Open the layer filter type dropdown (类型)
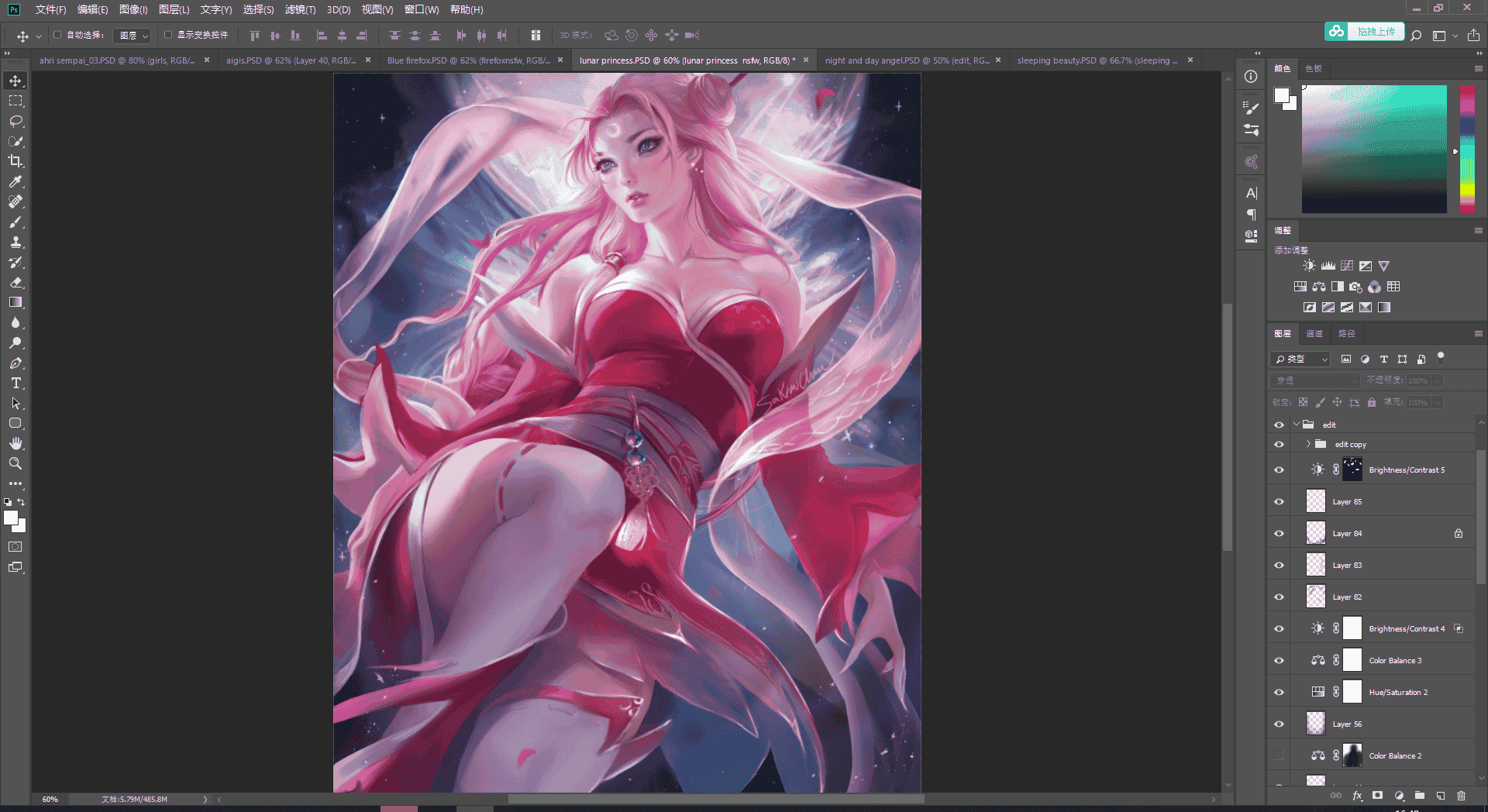Image resolution: width=1488 pixels, height=812 pixels. pyautogui.click(x=1300, y=359)
